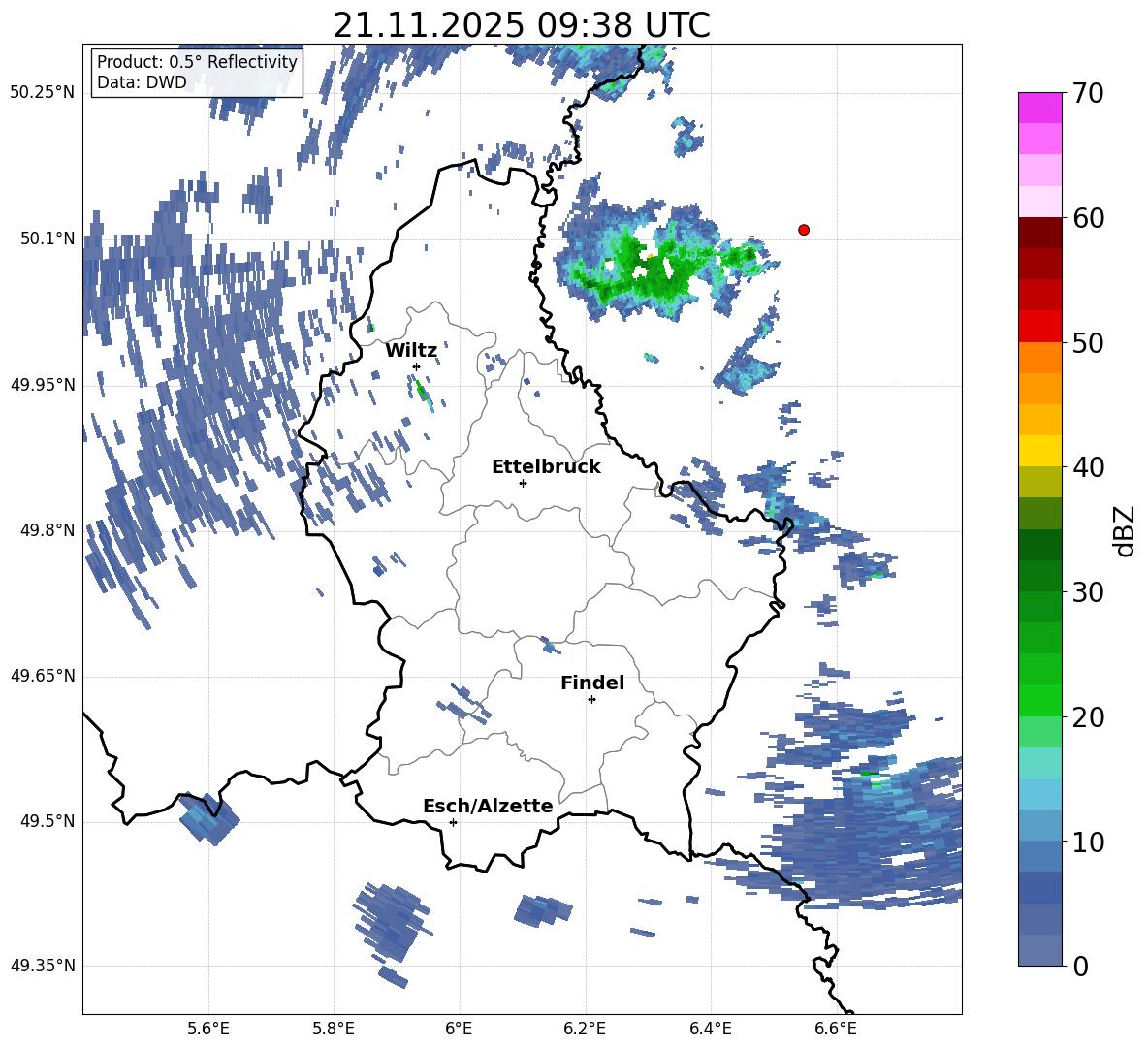The image size is (1148, 1048).
Task: Click the 5.6°E longitude tick label
Action: coord(207,1029)
